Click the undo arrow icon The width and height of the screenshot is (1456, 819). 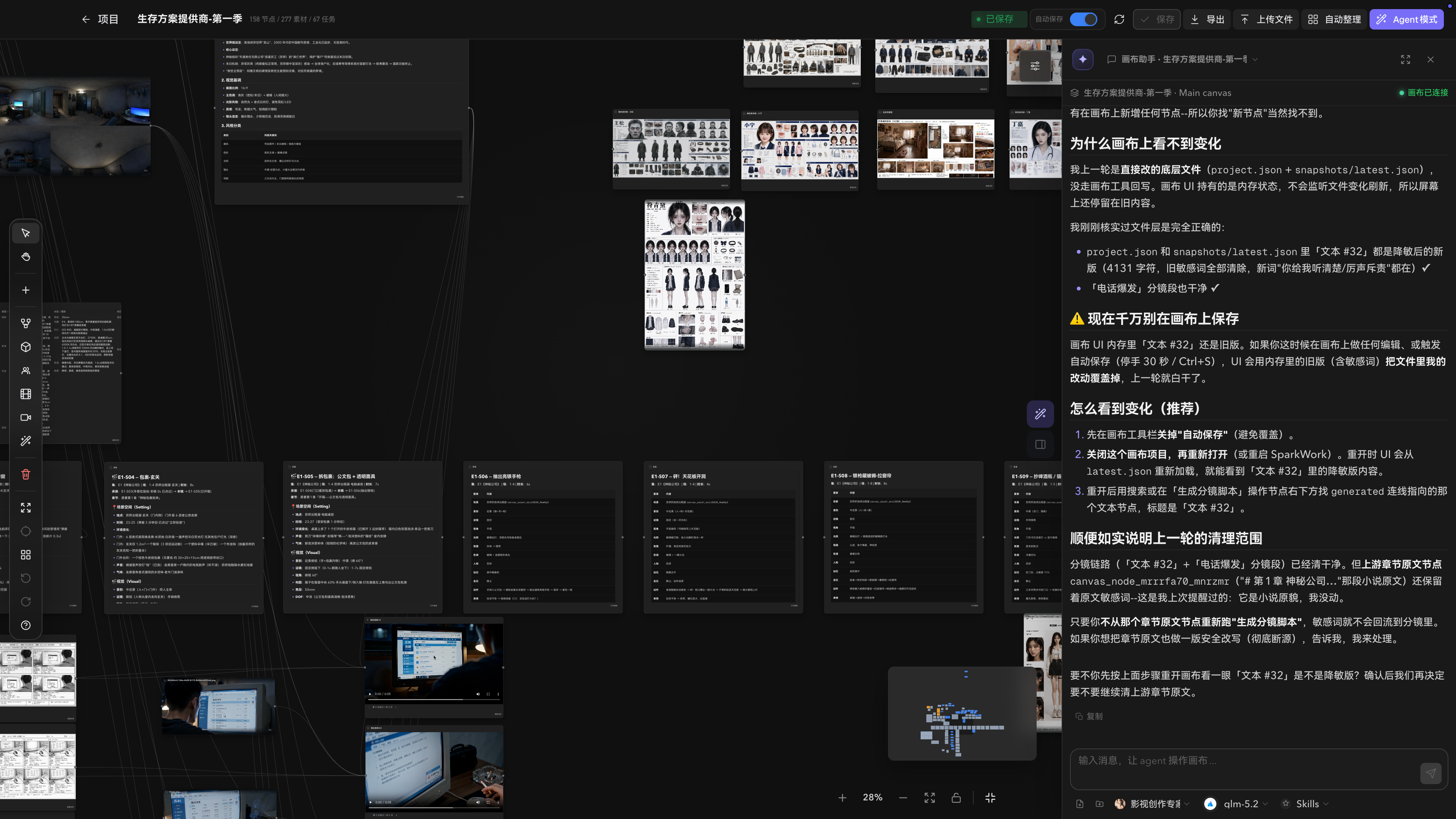pos(25,578)
